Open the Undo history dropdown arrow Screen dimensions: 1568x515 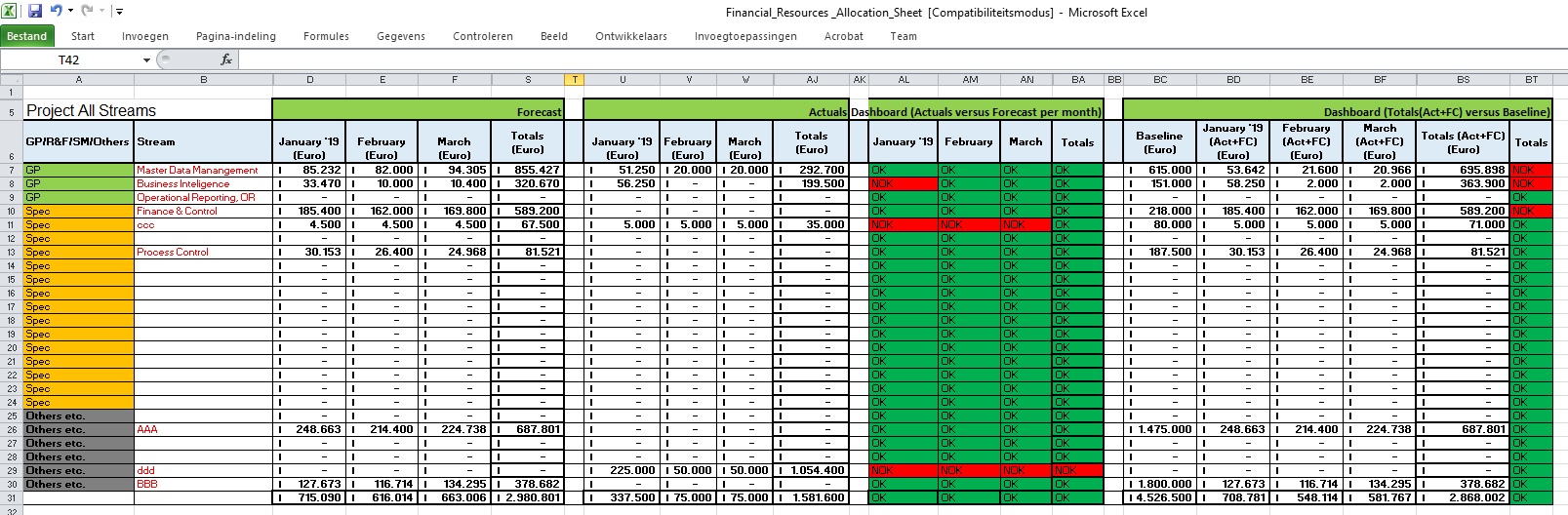point(70,12)
